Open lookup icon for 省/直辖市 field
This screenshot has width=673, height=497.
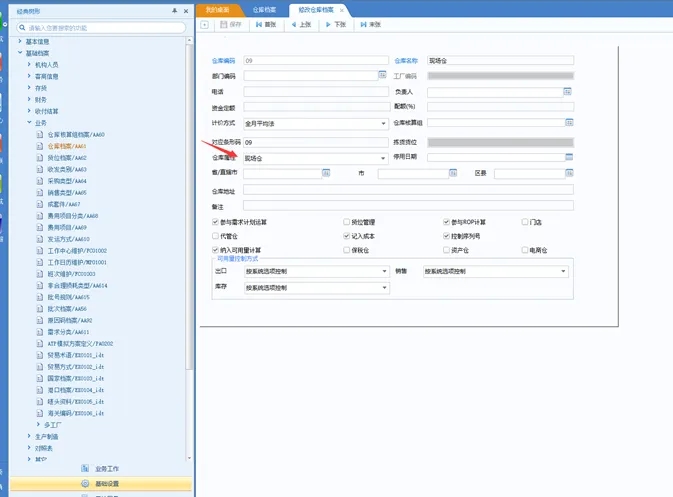pos(326,173)
